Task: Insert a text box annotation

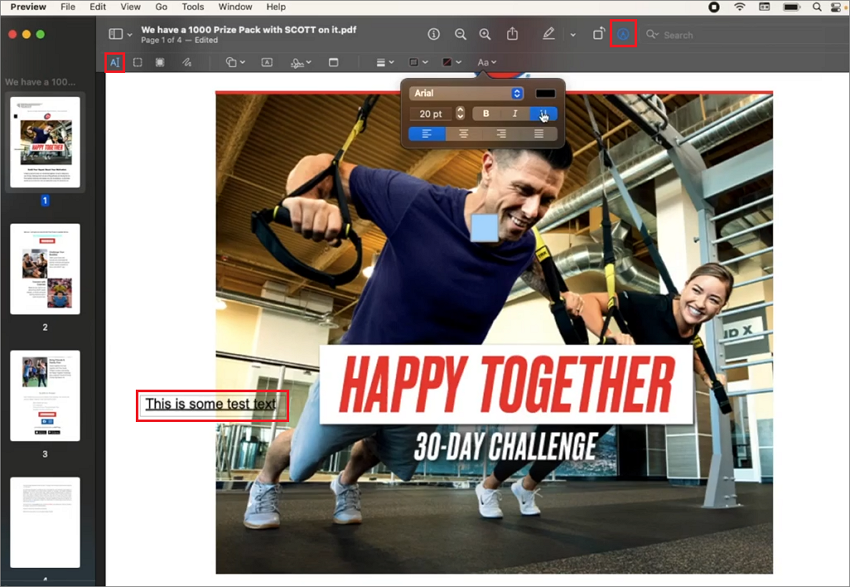Action: 267,62
